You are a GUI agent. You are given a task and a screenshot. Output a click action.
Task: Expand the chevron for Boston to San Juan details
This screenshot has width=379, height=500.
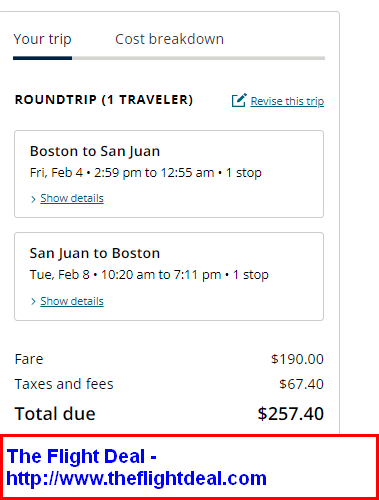click(33, 199)
